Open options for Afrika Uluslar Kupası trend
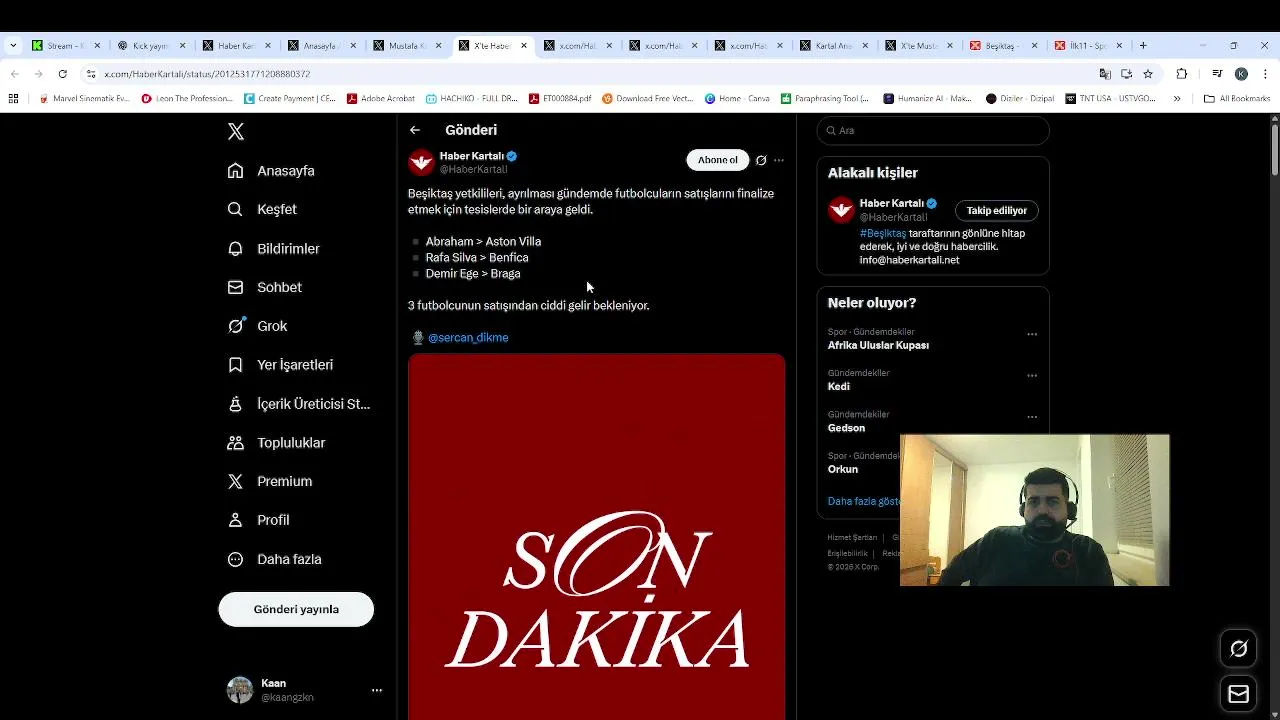Viewport: 1280px width, 720px height. point(1032,335)
